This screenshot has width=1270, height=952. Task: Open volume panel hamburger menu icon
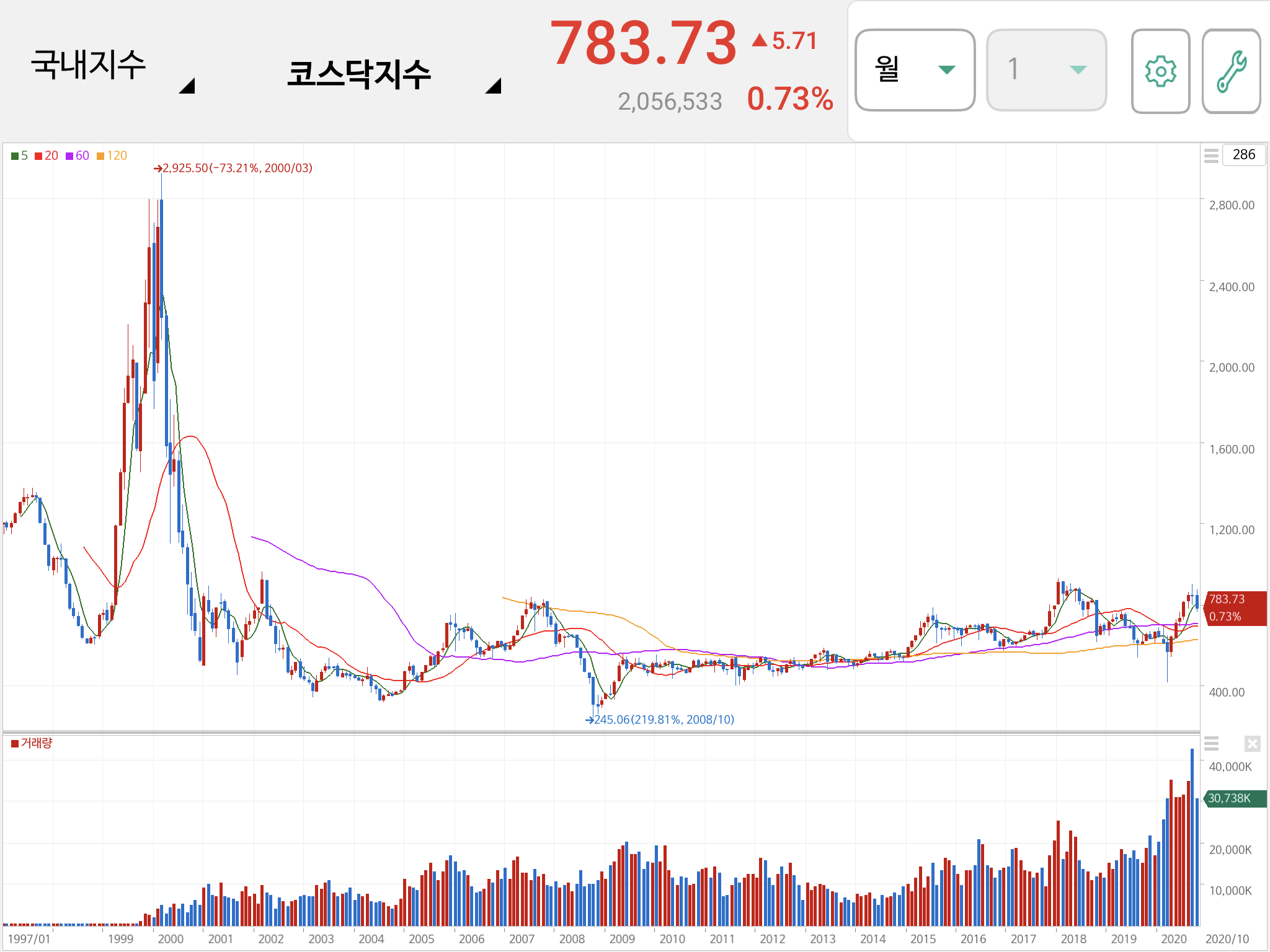coord(1211,743)
